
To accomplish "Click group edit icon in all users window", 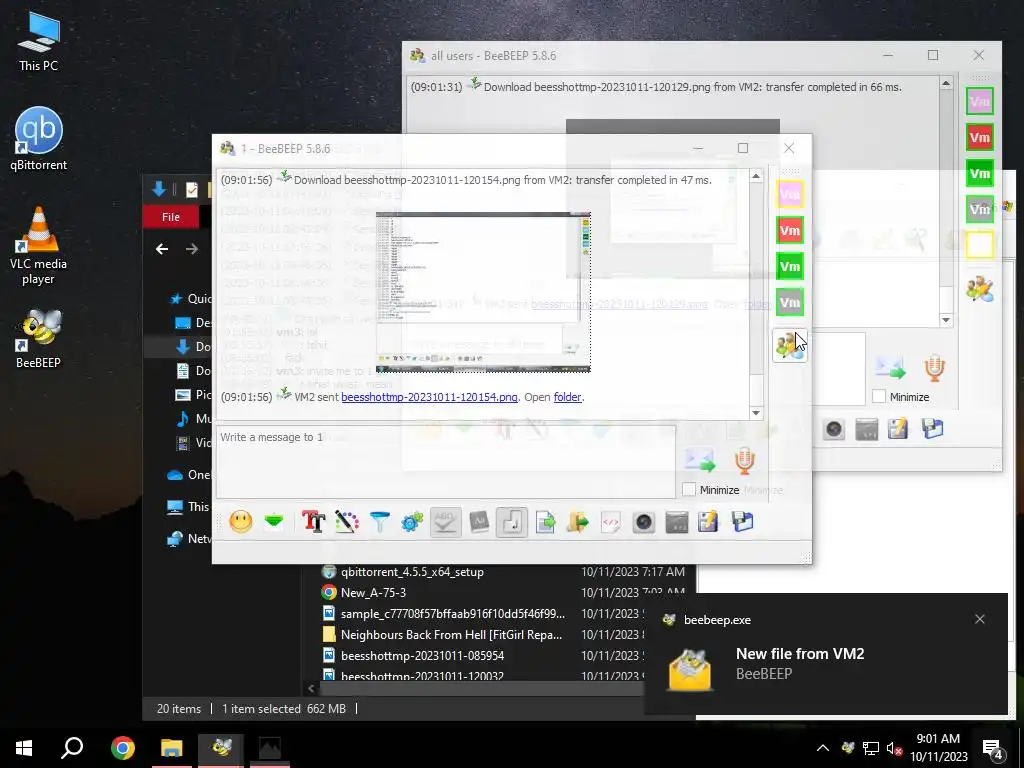I will (x=980, y=288).
